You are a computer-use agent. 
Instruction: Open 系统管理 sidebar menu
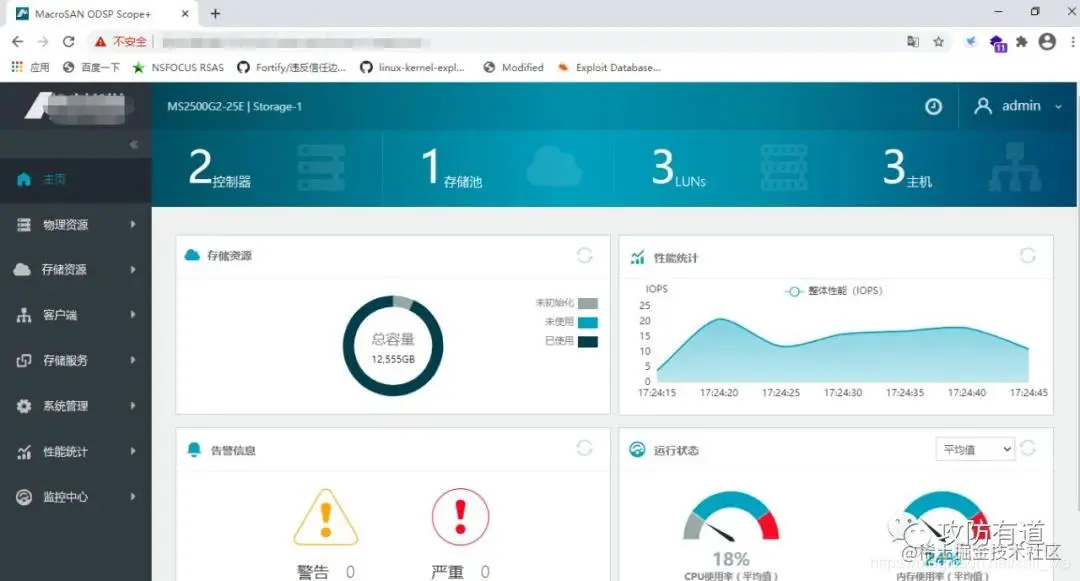[76, 406]
